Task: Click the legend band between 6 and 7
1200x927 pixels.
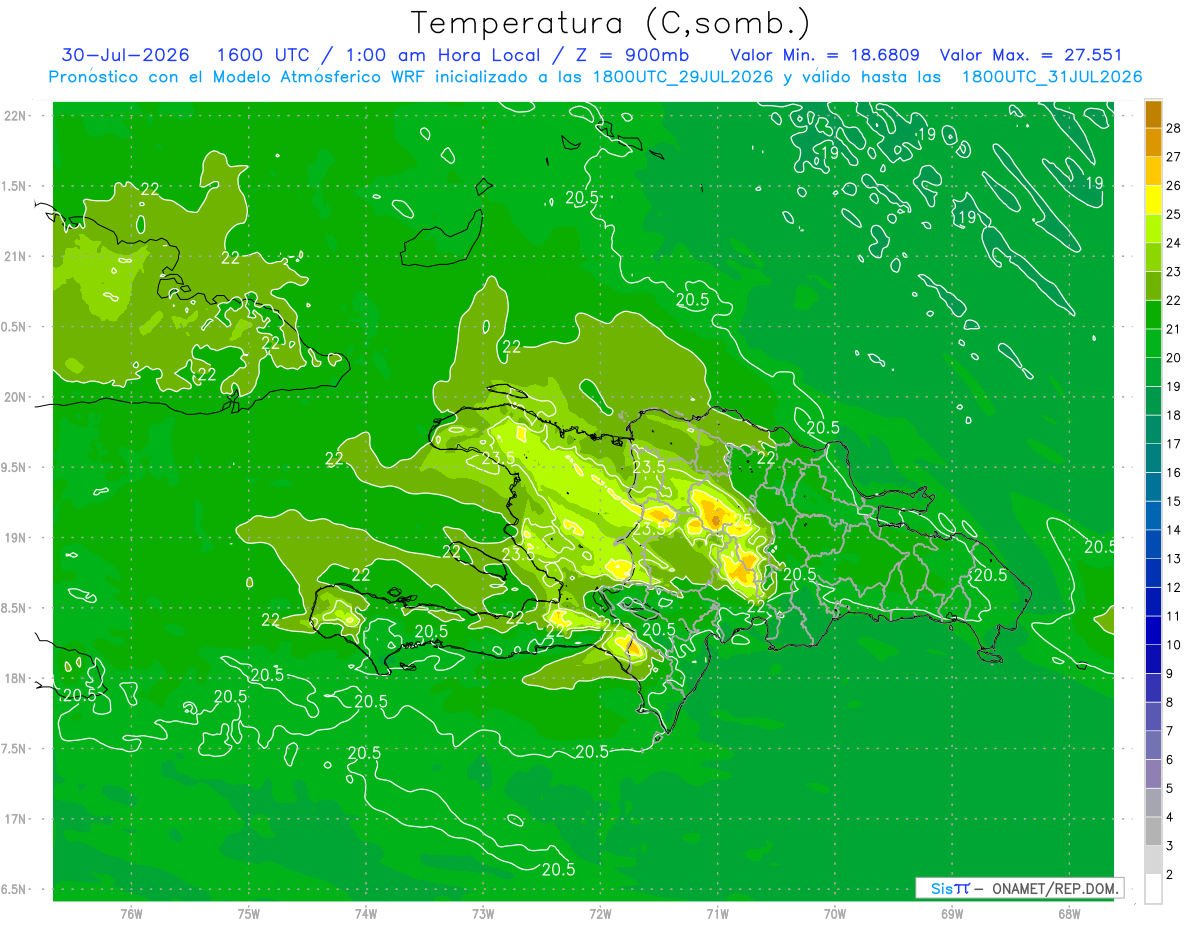Action: tap(1153, 745)
